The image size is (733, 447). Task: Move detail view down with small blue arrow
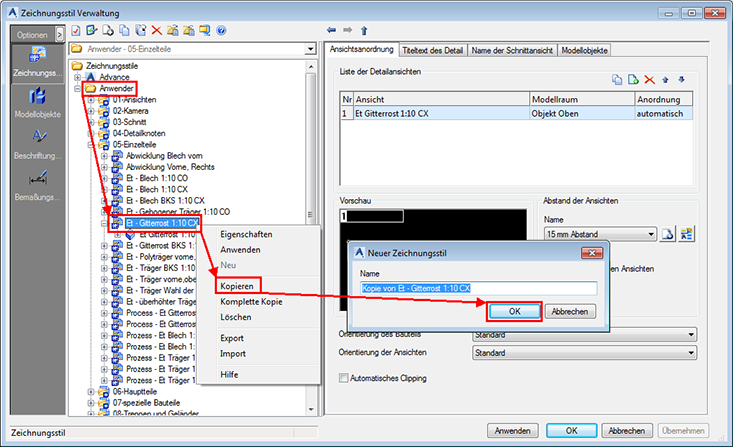[682, 80]
